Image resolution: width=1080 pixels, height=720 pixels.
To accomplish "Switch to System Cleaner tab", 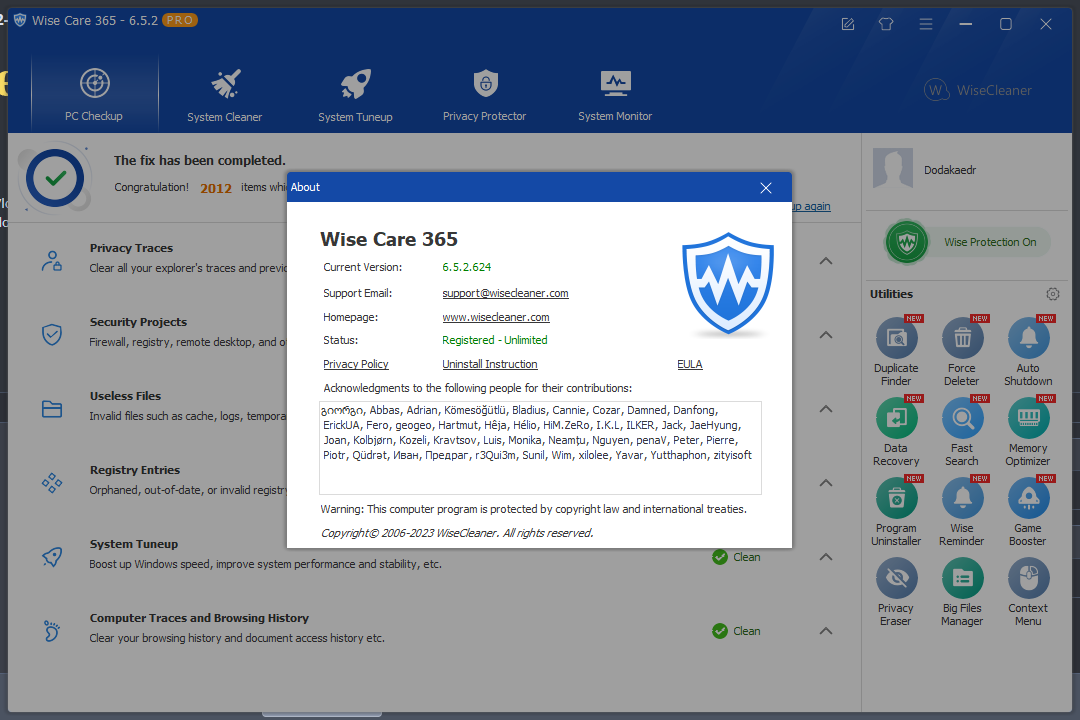I will point(225,94).
